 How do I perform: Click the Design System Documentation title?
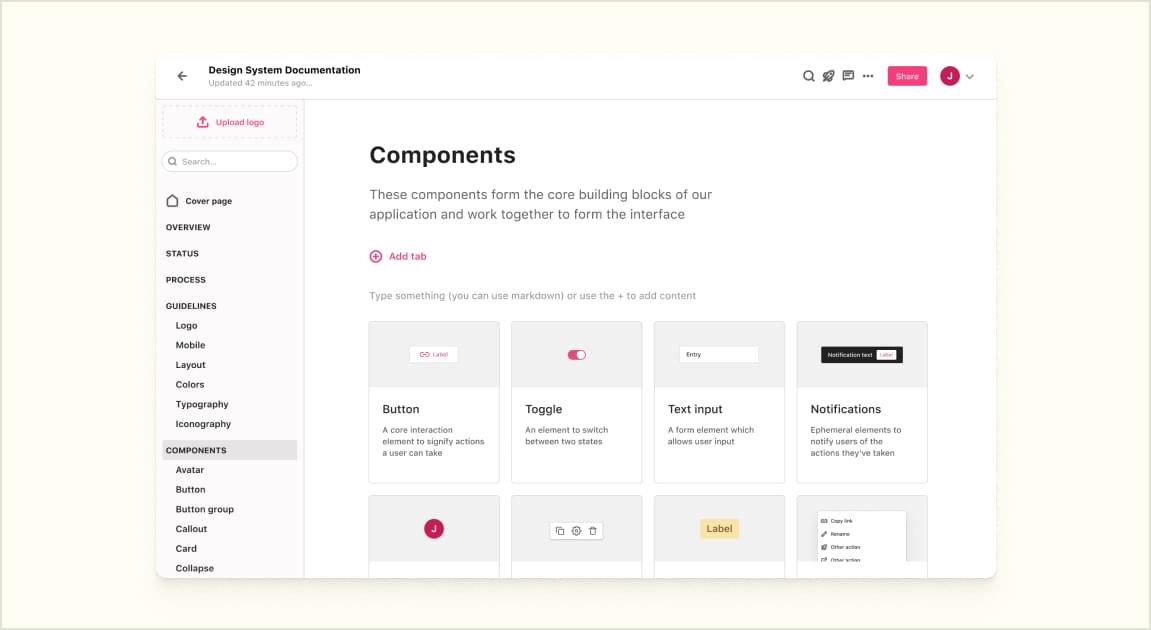[x=284, y=70]
